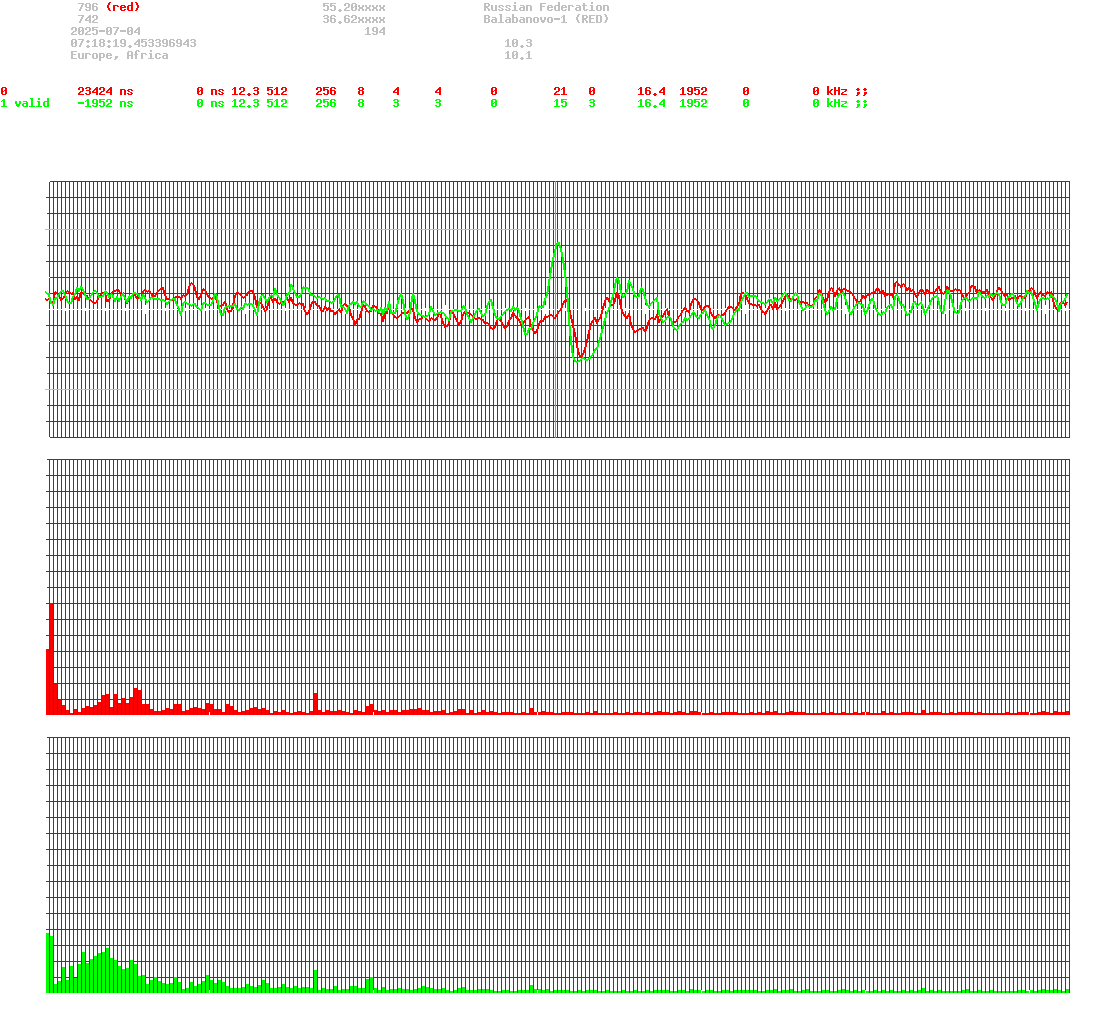Click the green "1 valid" label
The width and height of the screenshot is (1095, 1015).
[25, 103]
